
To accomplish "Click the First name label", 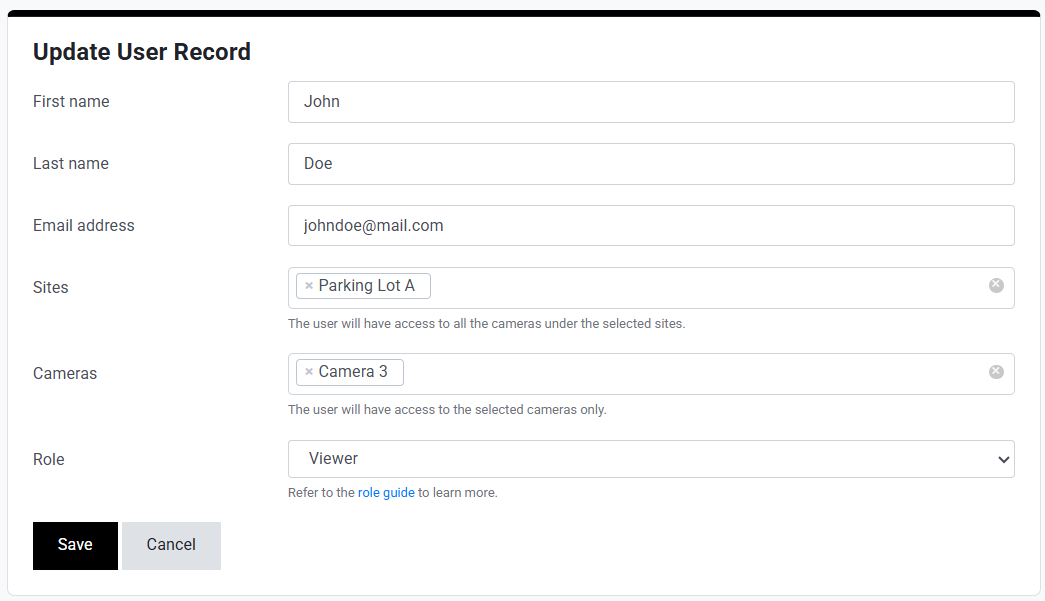I will [71, 102].
